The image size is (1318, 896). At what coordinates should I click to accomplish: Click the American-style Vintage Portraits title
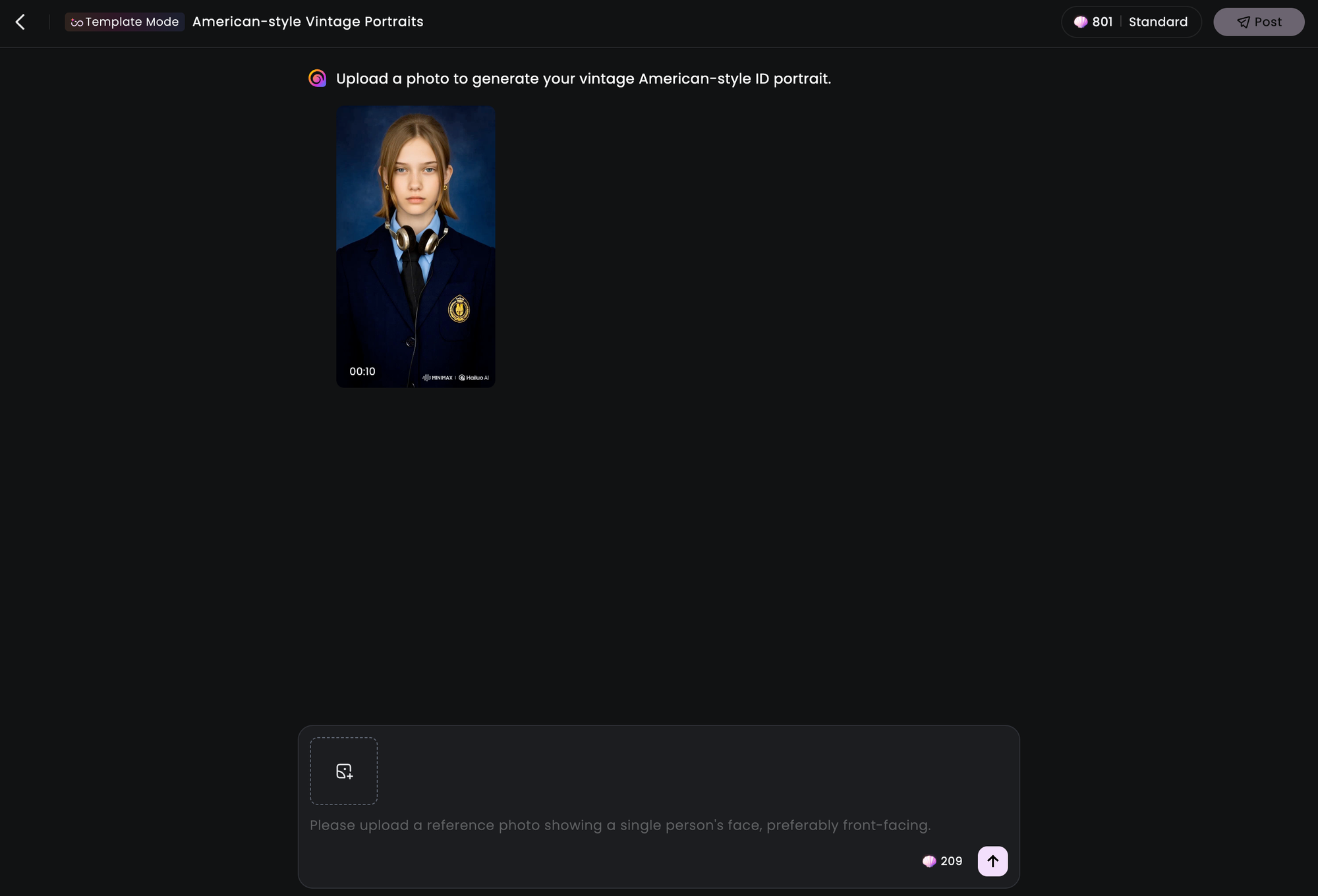(x=308, y=22)
